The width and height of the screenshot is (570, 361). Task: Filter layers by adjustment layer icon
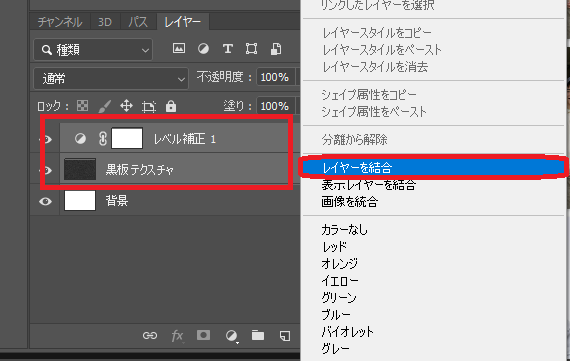pos(203,48)
